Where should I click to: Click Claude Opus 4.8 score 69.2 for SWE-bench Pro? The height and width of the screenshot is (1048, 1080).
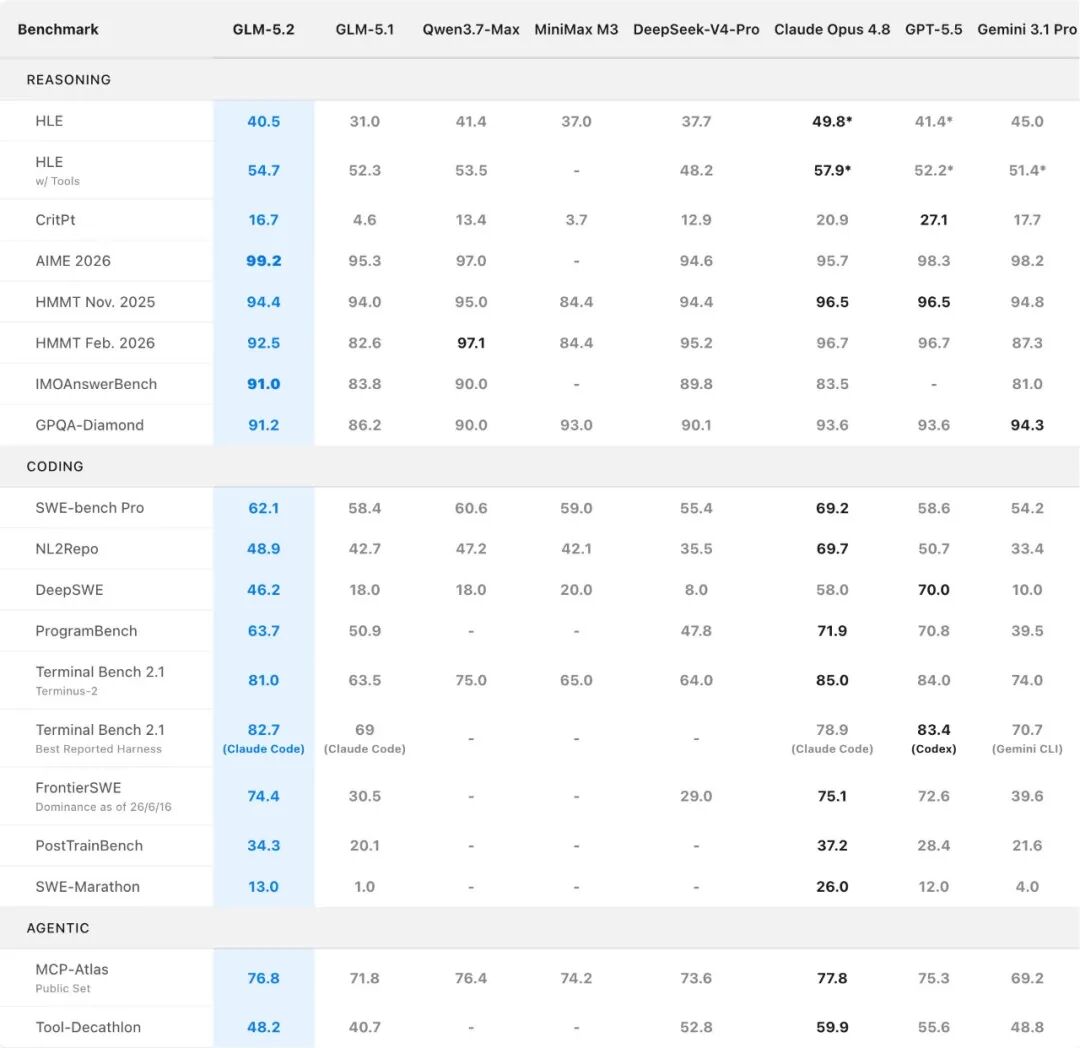tap(832, 508)
